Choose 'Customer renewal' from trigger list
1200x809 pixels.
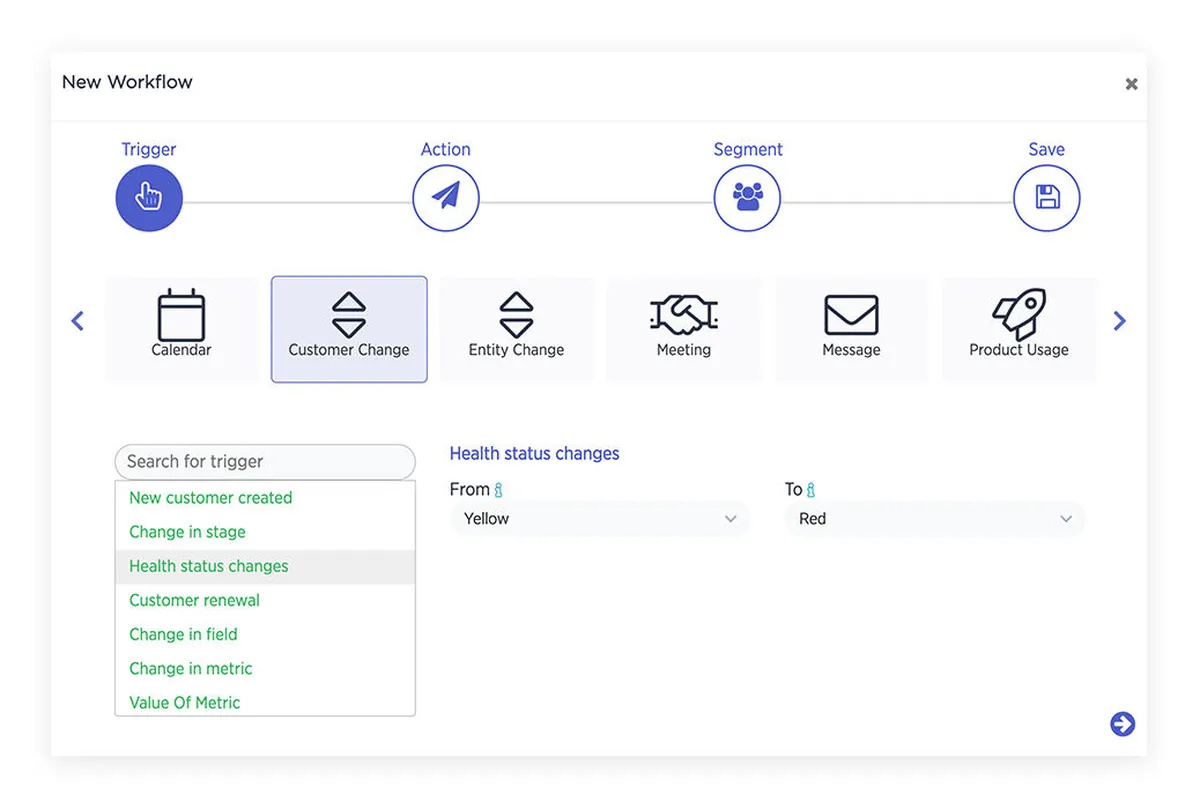pos(195,600)
